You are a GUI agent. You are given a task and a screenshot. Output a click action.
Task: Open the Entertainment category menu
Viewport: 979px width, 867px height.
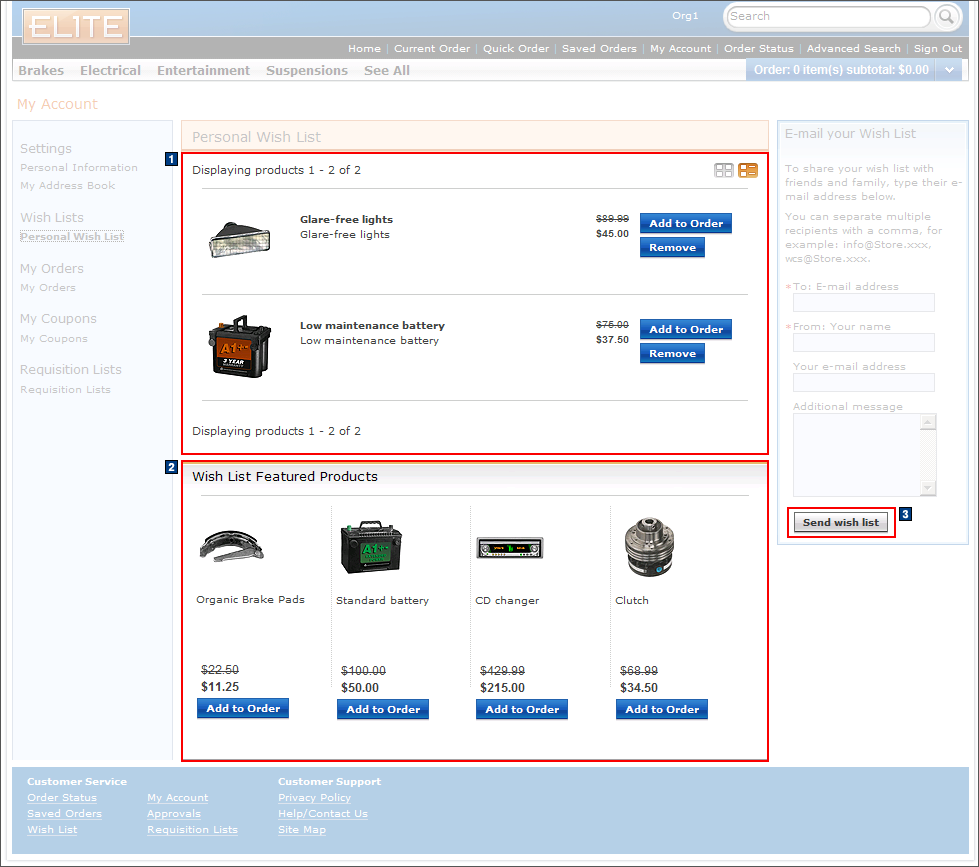click(x=203, y=71)
